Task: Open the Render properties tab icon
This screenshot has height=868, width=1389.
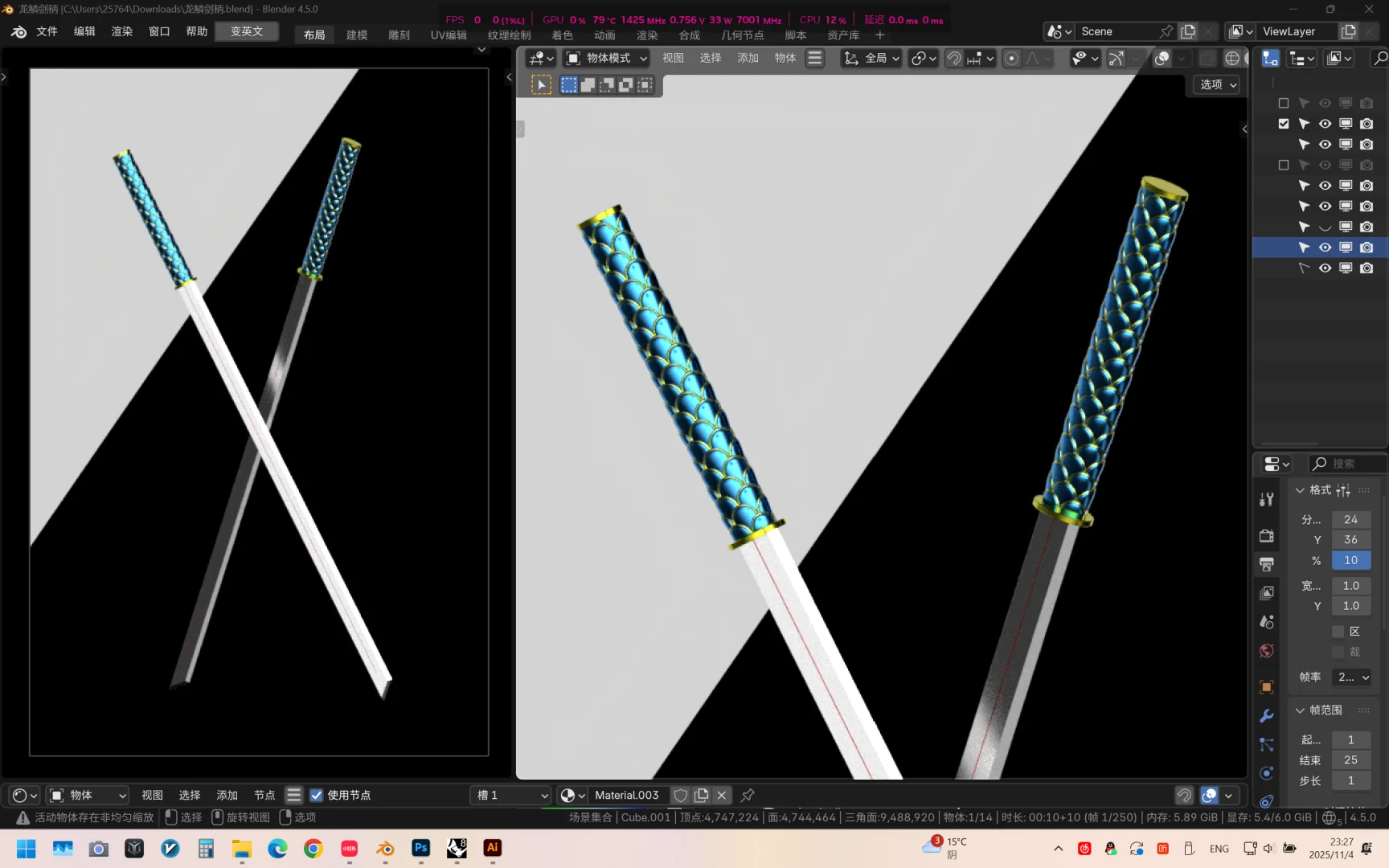Action: 1267,536
